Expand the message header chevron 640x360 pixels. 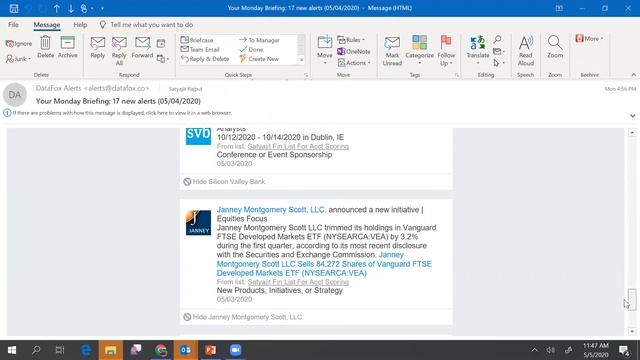[x=632, y=116]
